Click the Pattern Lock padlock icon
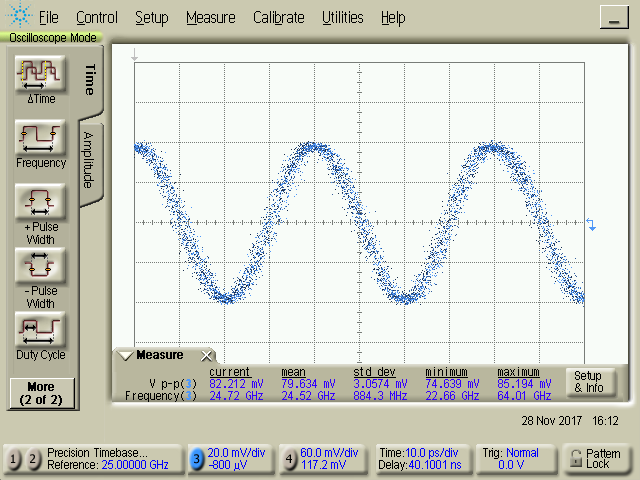 pyautogui.click(x=573, y=458)
